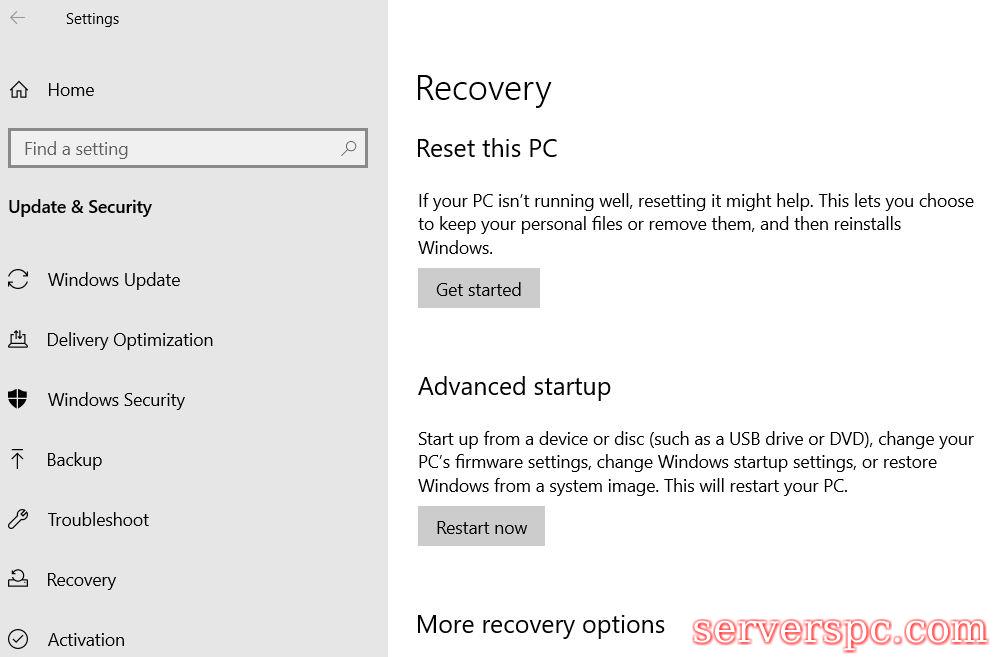Click the Windows Update sync arrows icon
The image size is (1004, 657).
18,280
